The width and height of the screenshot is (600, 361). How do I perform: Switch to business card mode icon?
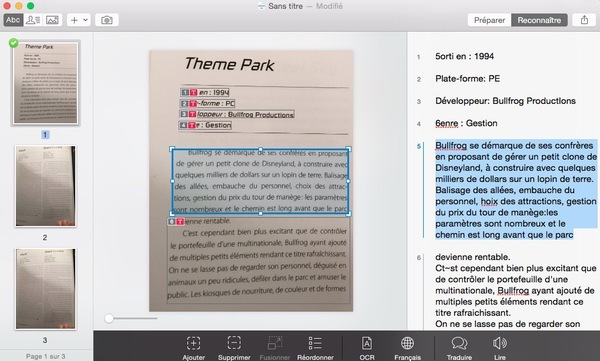coord(33,20)
